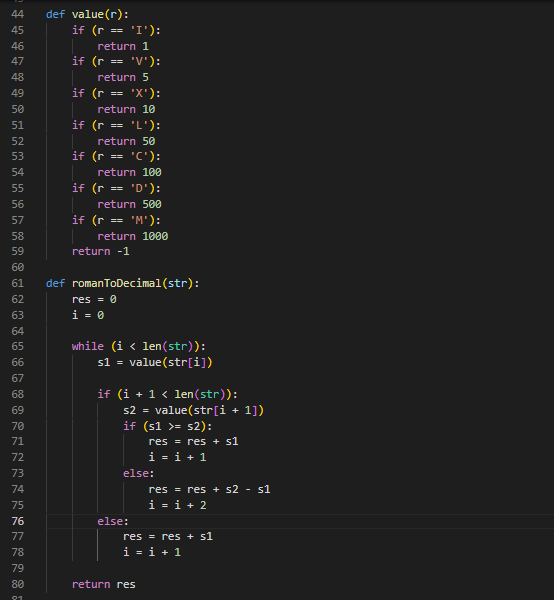Click the 'else:' keyword on line 73
The width and height of the screenshot is (554, 600).
pos(138,473)
